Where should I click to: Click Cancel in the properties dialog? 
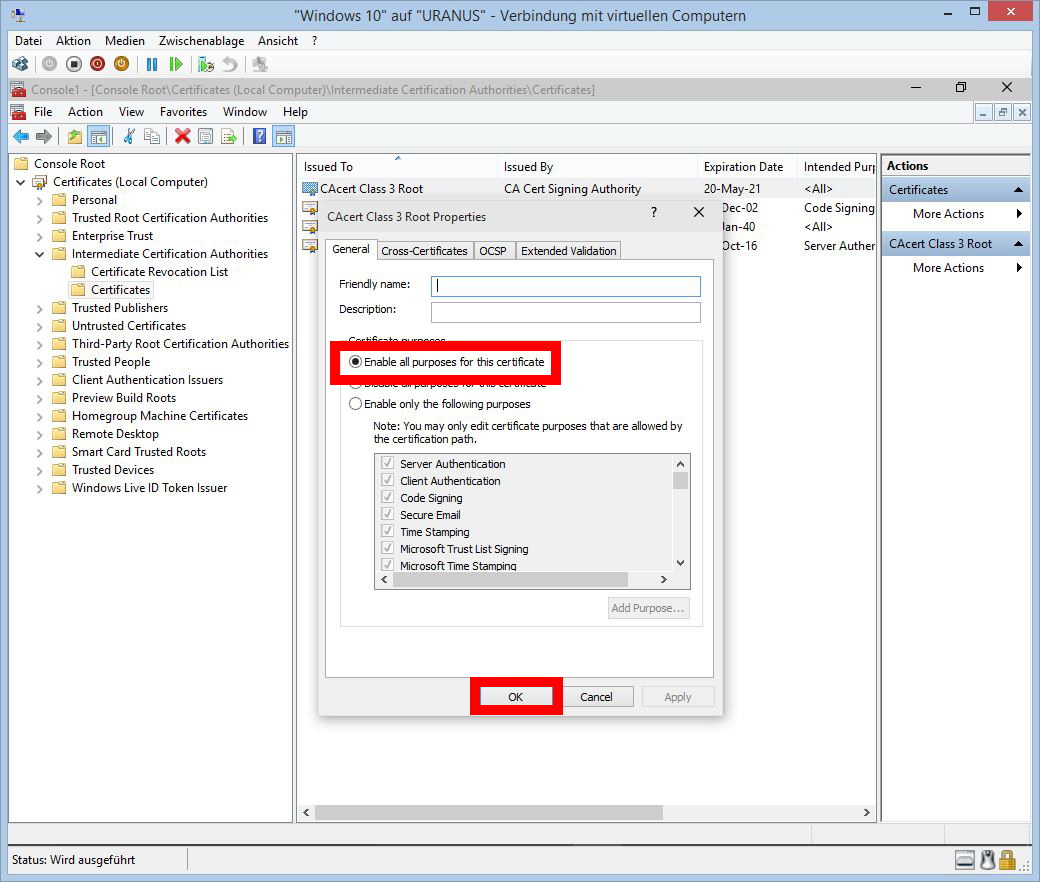tap(596, 697)
